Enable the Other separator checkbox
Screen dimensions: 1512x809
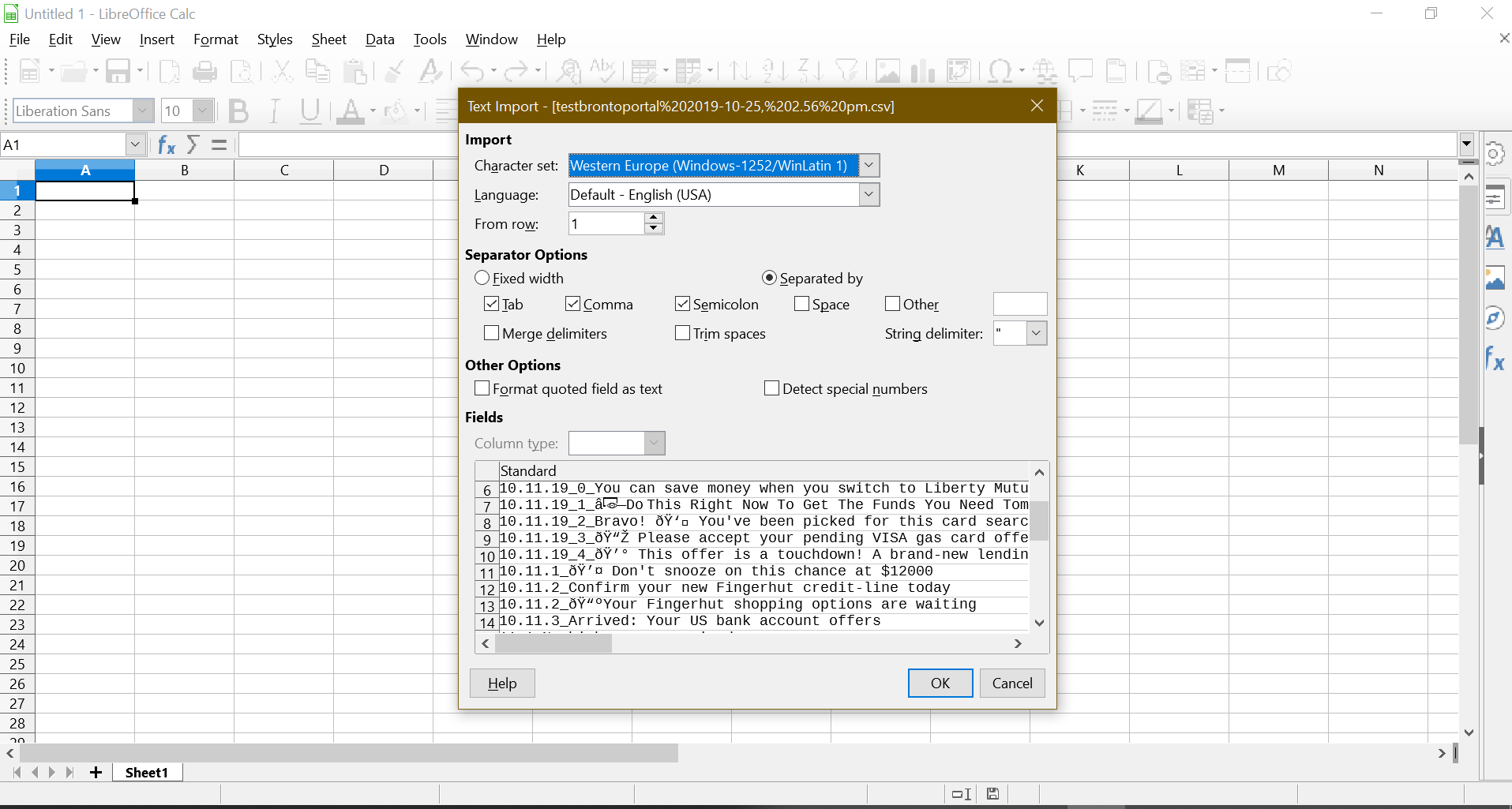click(x=893, y=304)
